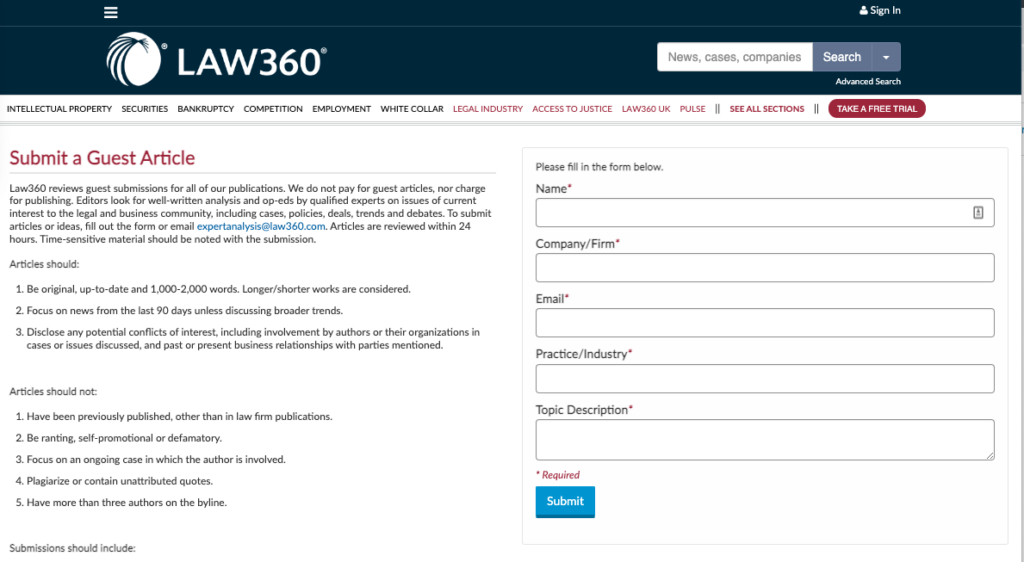Click text 'Have more than three authors on the byline.'
Image resolution: width=1024 pixels, height=562 pixels.
[127, 503]
